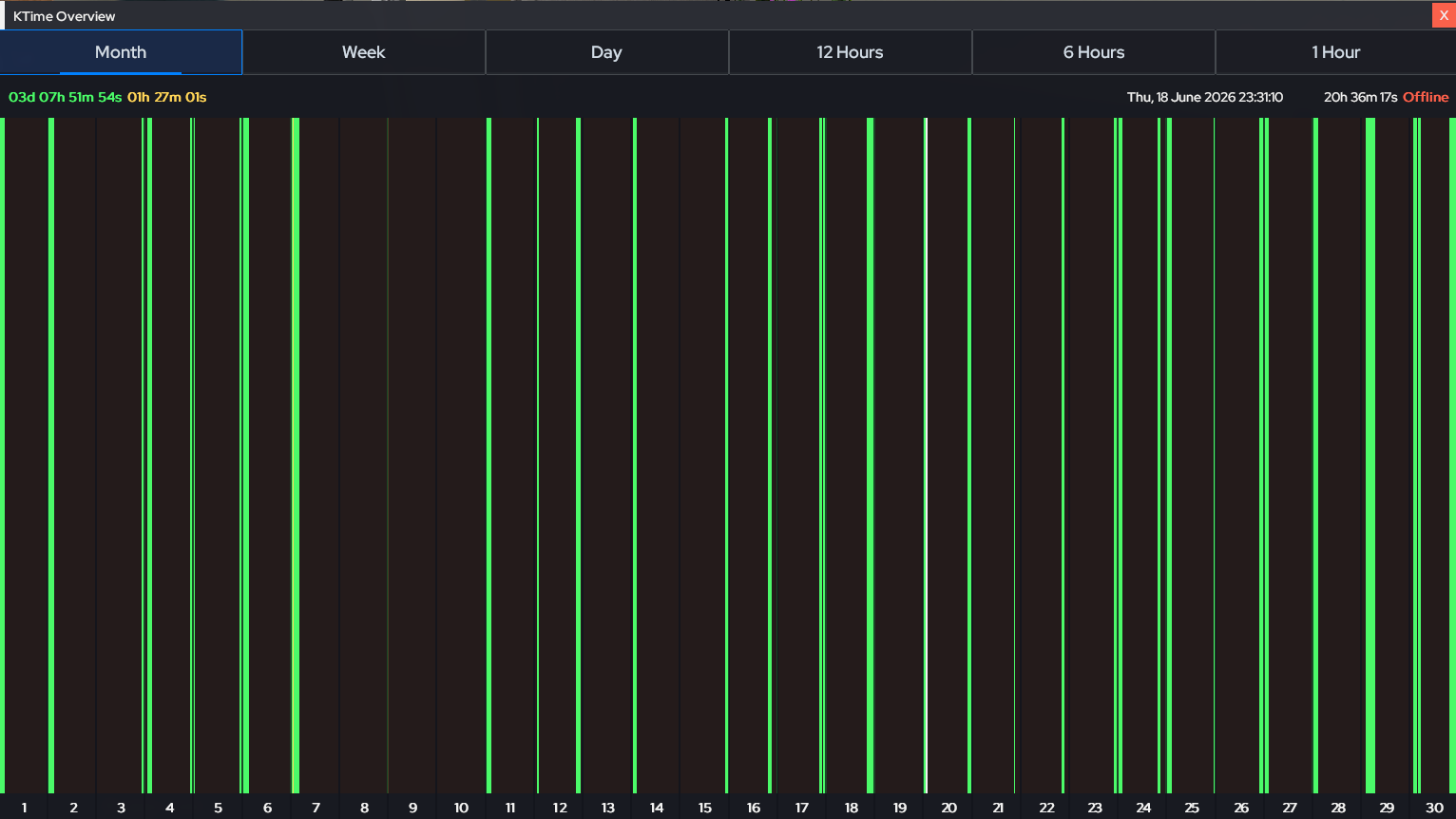The height and width of the screenshot is (819, 1456).
Task: Close the KTime Overview window
Action: click(x=1444, y=15)
